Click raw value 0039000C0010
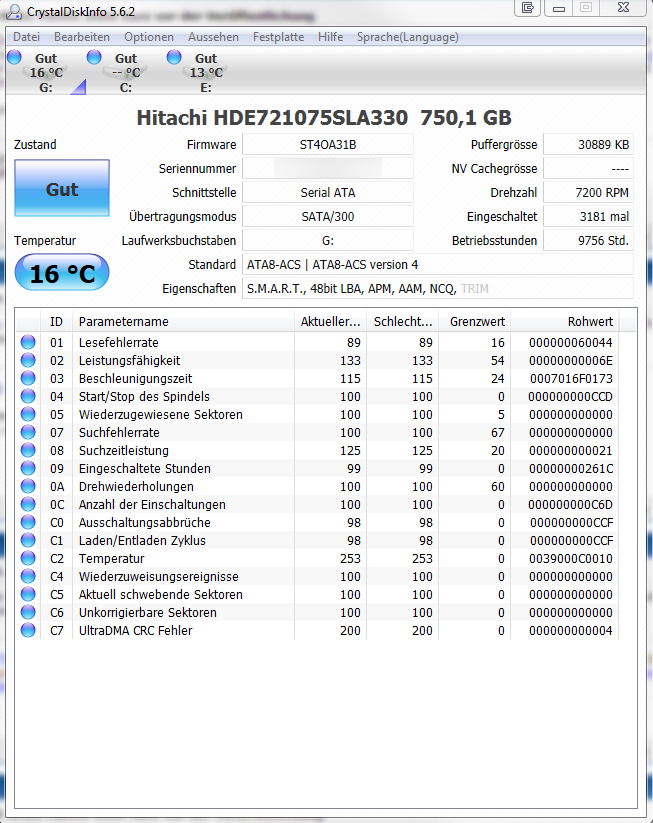The image size is (653, 823). pos(571,558)
